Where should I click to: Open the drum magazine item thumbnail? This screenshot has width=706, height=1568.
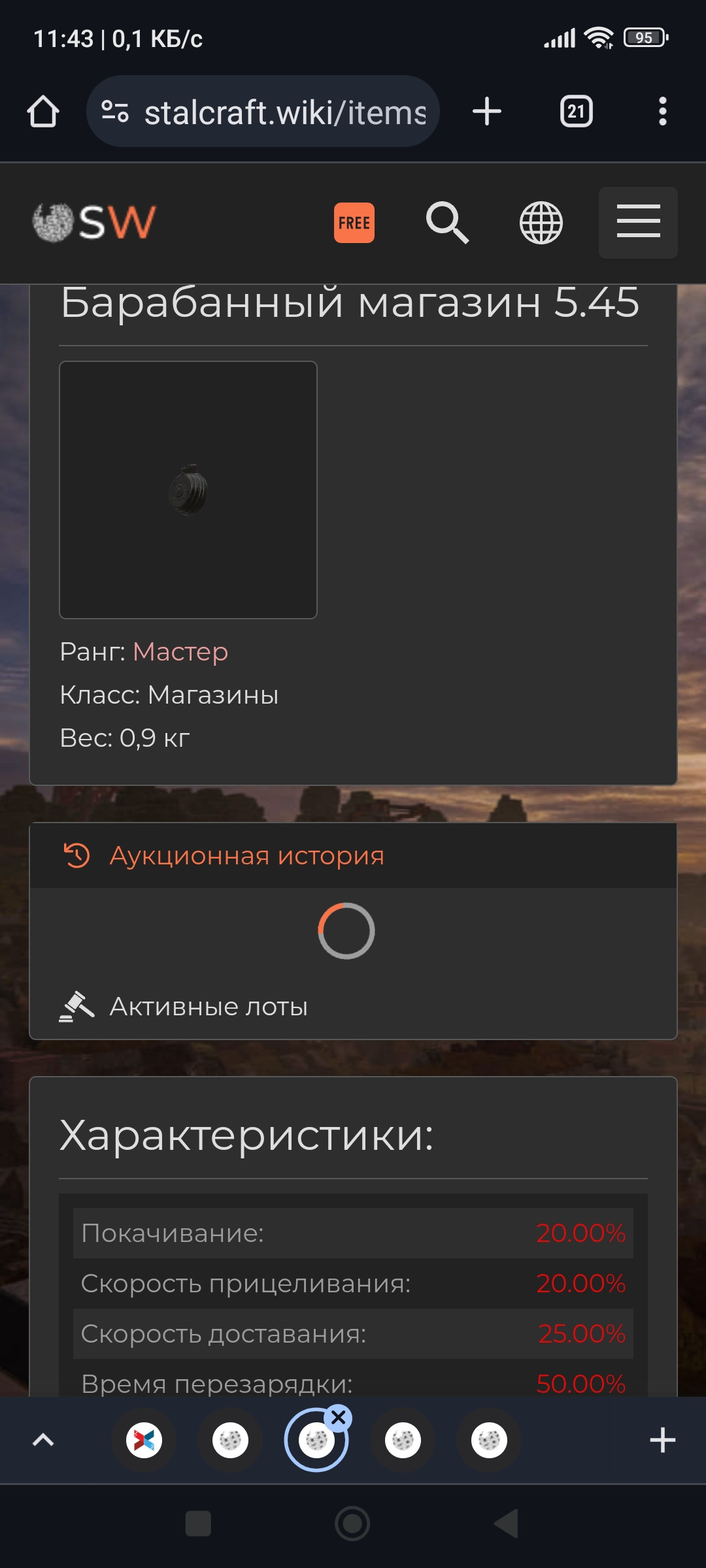188,490
